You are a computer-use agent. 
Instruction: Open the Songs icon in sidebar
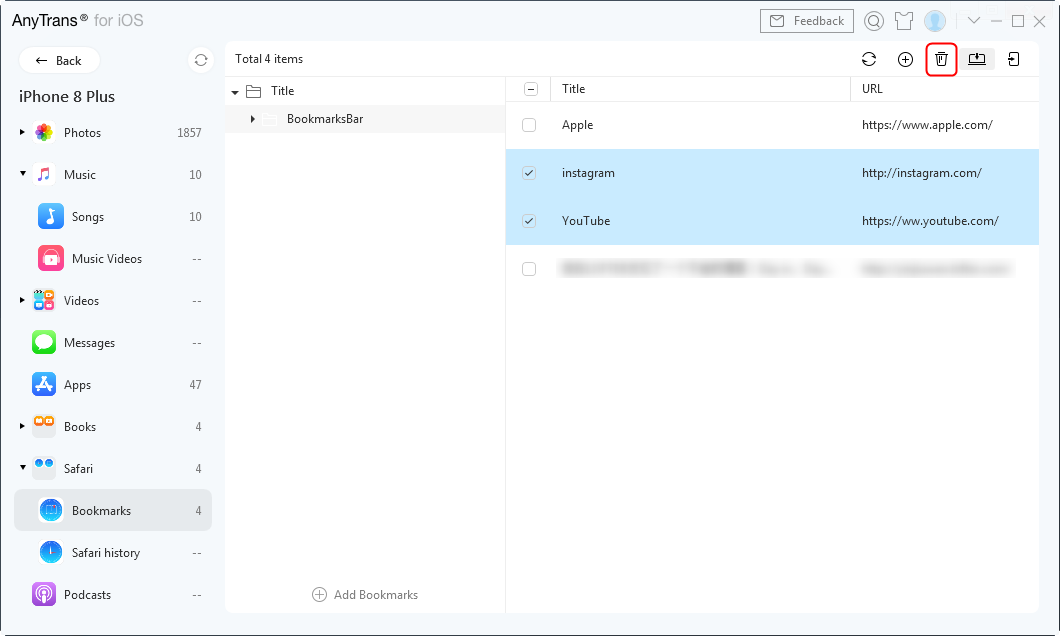[51, 216]
